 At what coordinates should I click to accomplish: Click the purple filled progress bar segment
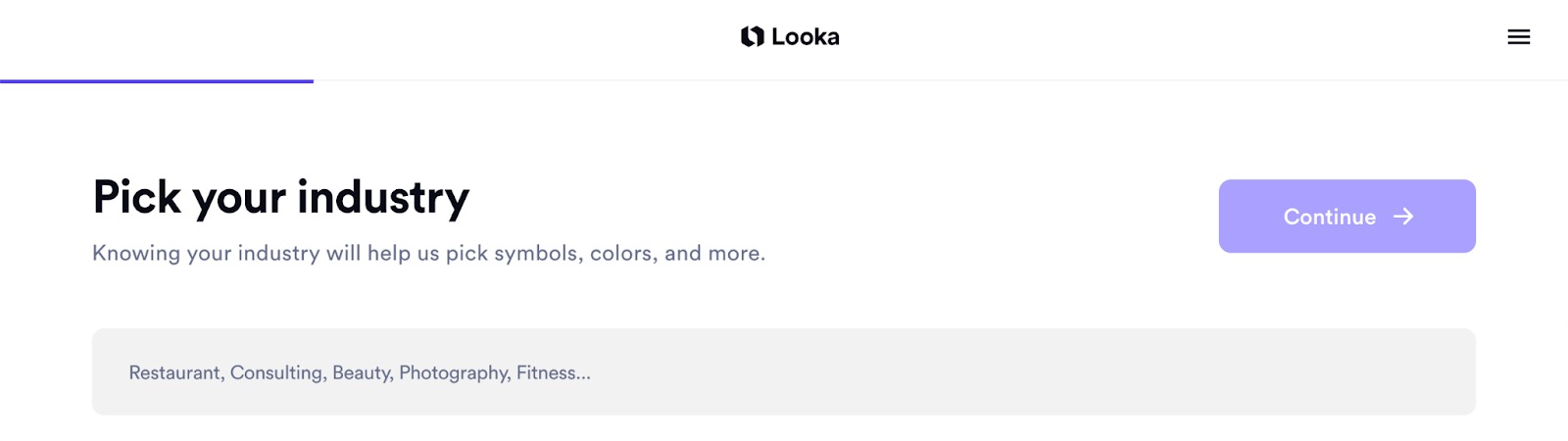click(x=157, y=81)
